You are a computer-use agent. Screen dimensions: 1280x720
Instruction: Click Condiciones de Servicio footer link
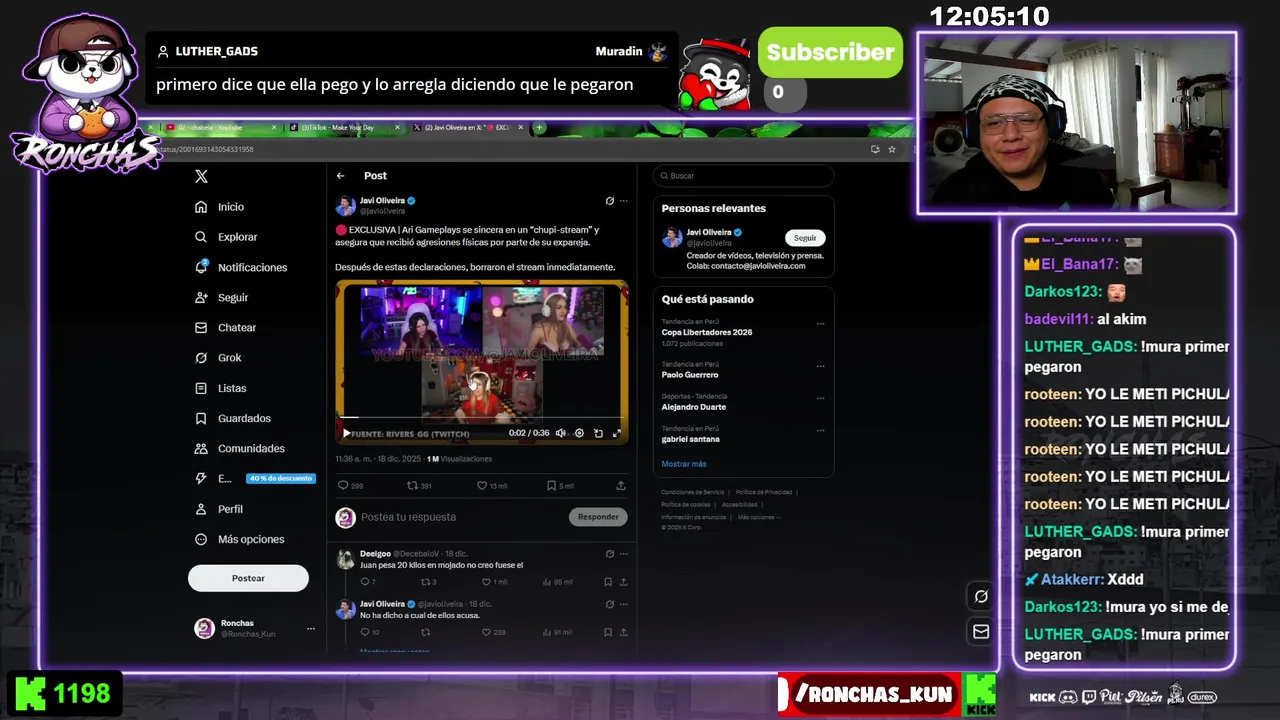pyautogui.click(x=692, y=492)
